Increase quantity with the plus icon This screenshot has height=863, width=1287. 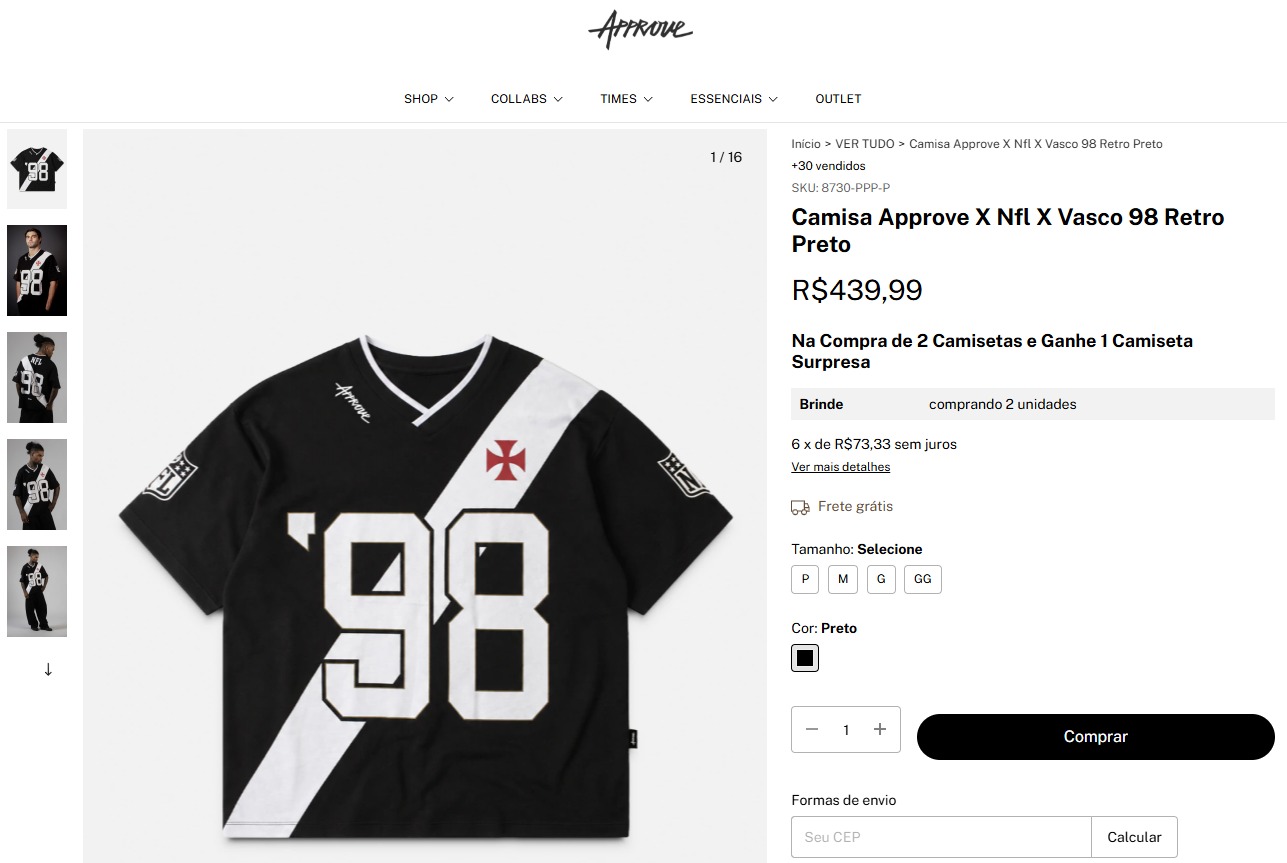880,729
